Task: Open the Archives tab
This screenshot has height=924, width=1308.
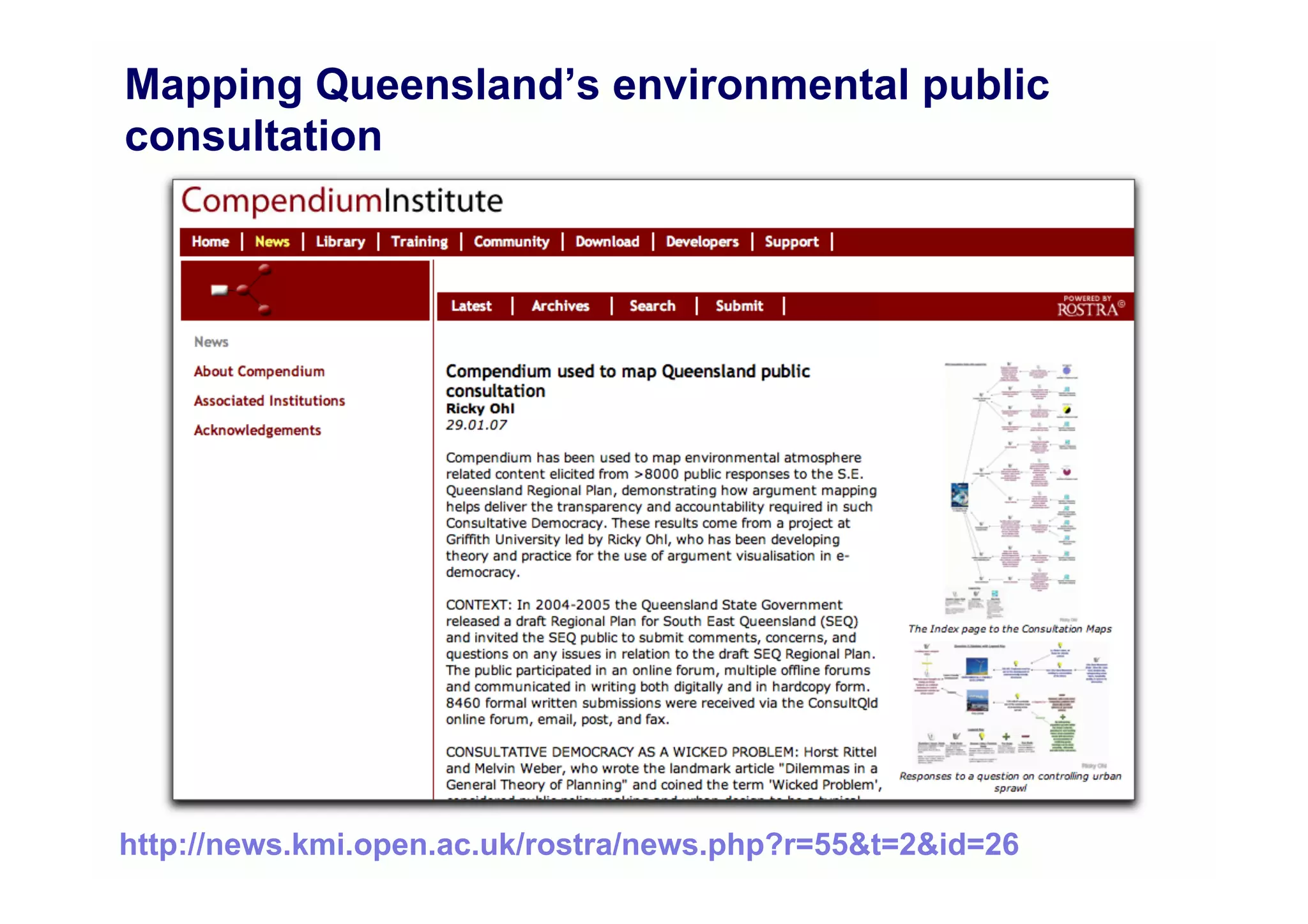Action: tap(560, 306)
